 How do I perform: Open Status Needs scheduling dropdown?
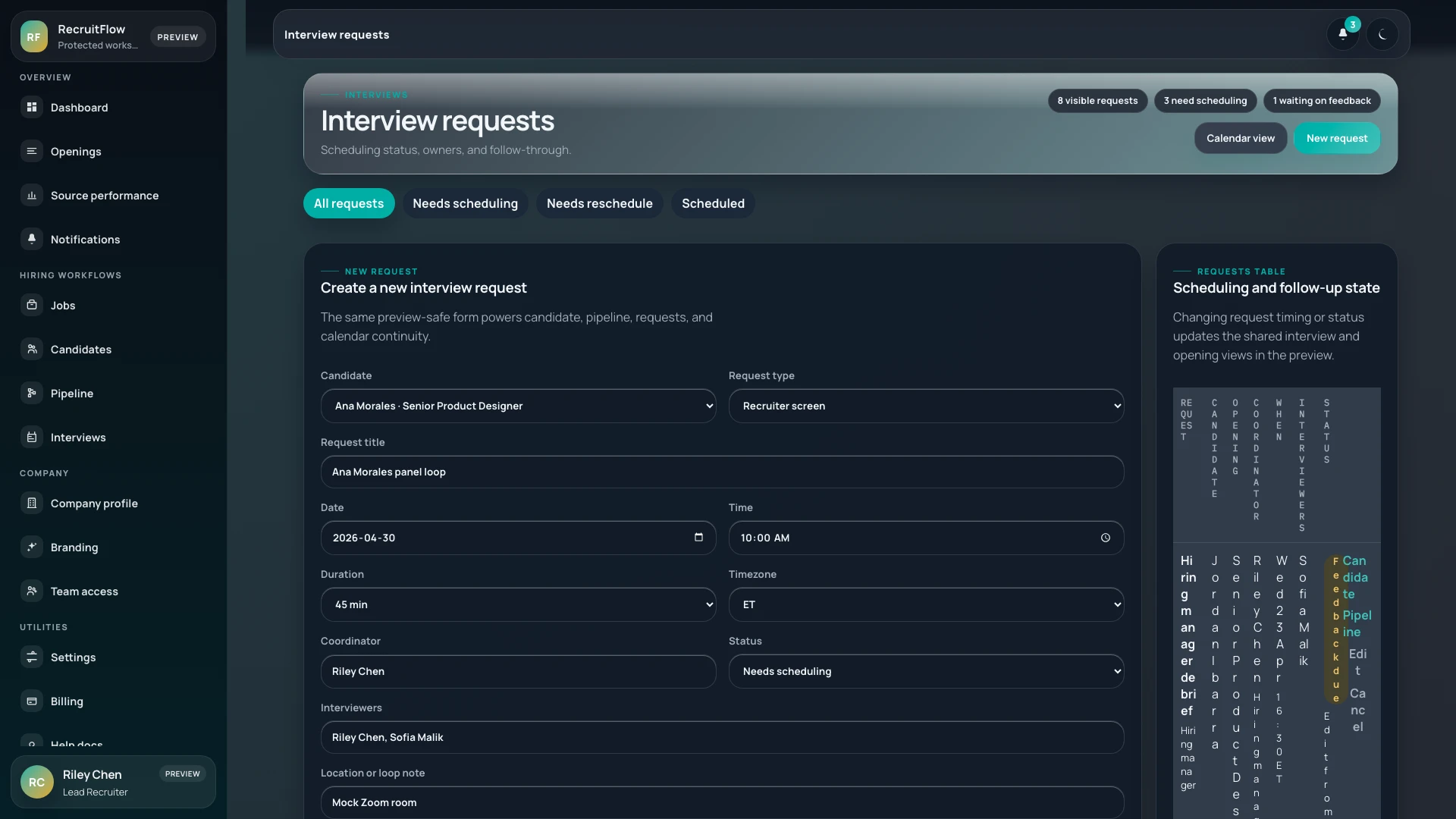click(x=926, y=671)
